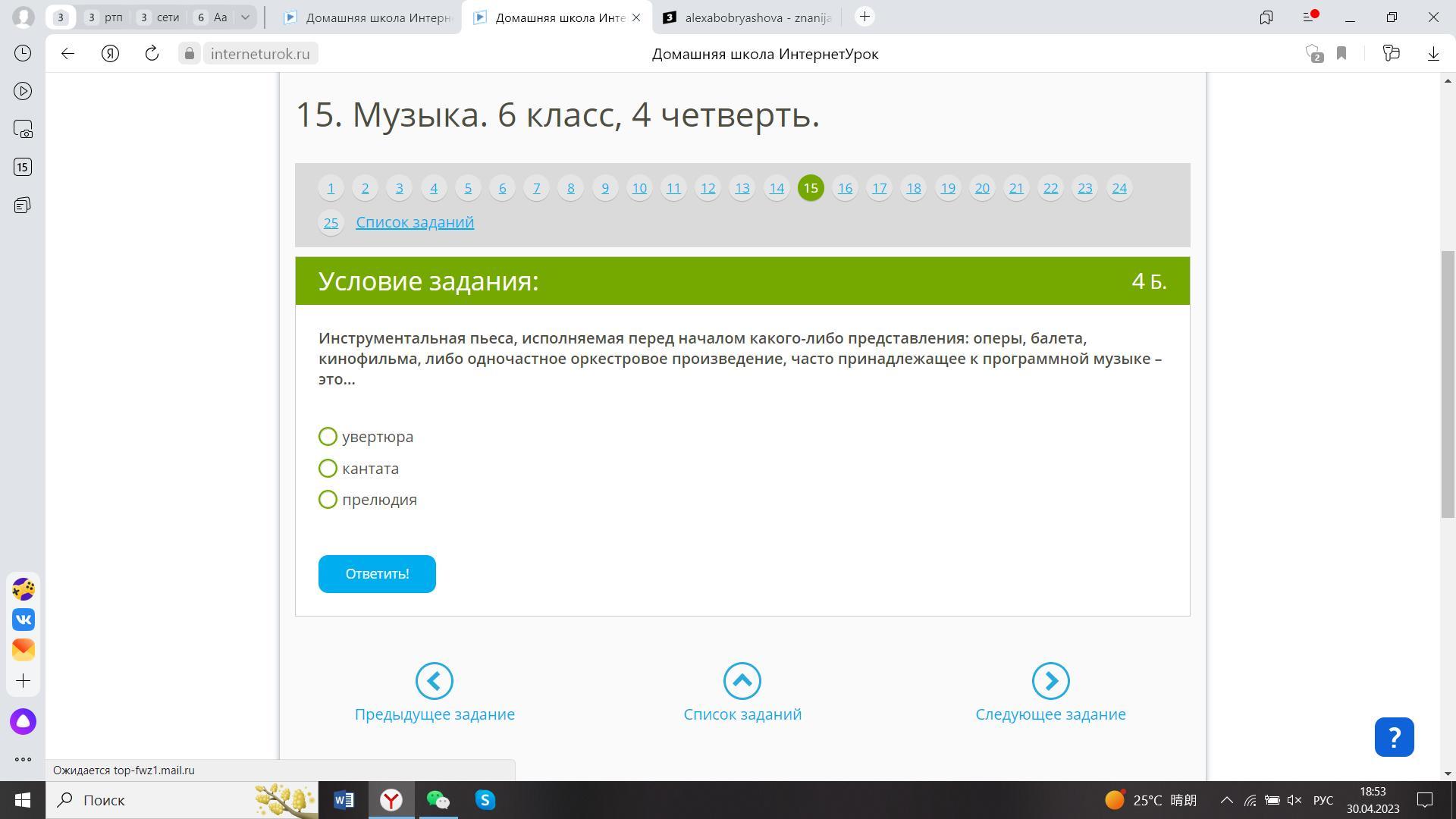Select the answer кантата
Image resolution: width=1456 pixels, height=819 pixels.
328,469
